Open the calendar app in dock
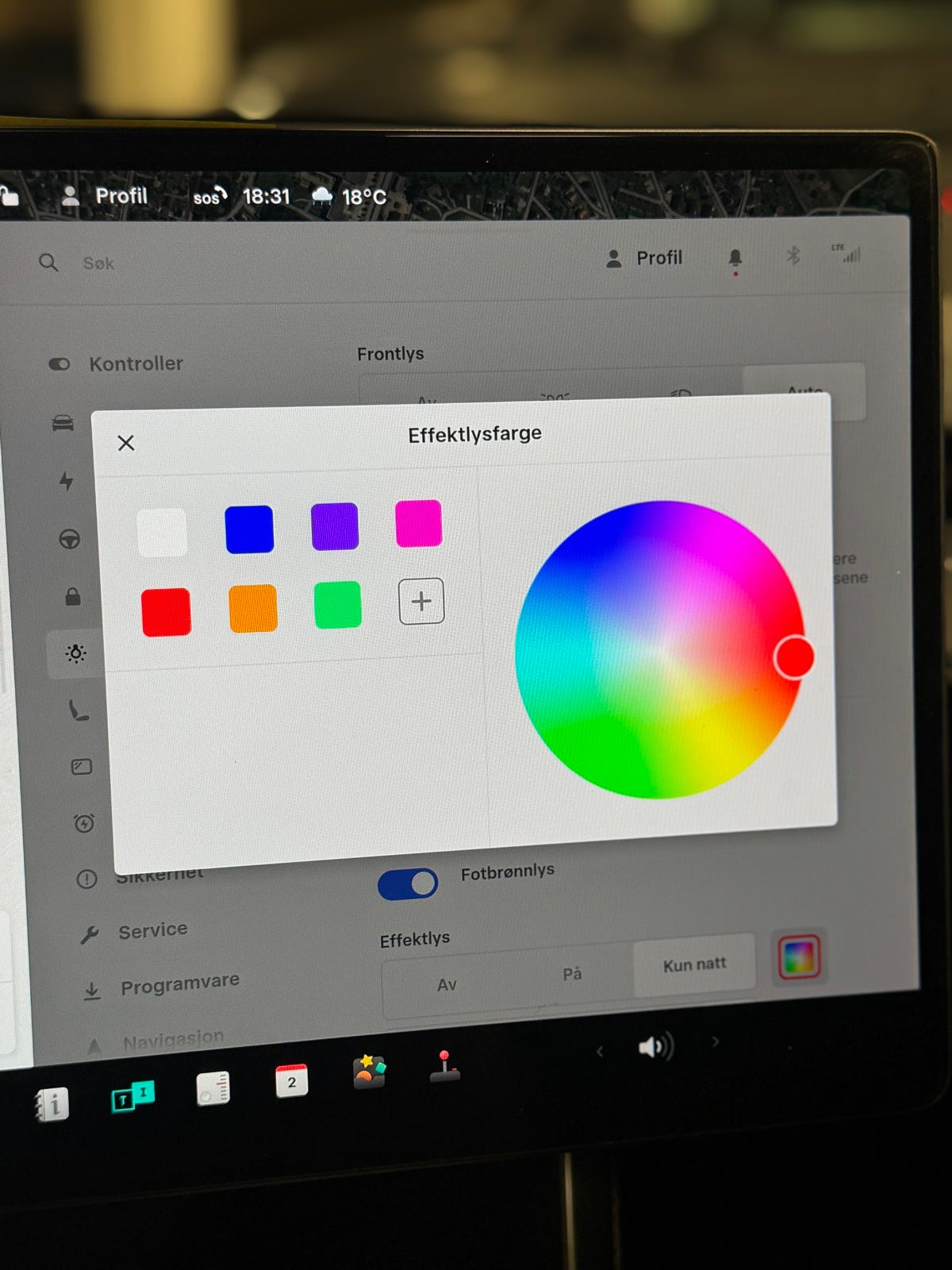The width and height of the screenshot is (952, 1270). [291, 1081]
